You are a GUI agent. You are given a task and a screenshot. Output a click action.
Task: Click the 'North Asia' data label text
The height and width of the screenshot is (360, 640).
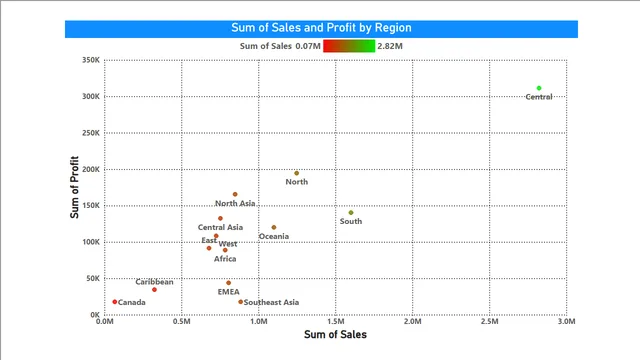click(x=235, y=203)
